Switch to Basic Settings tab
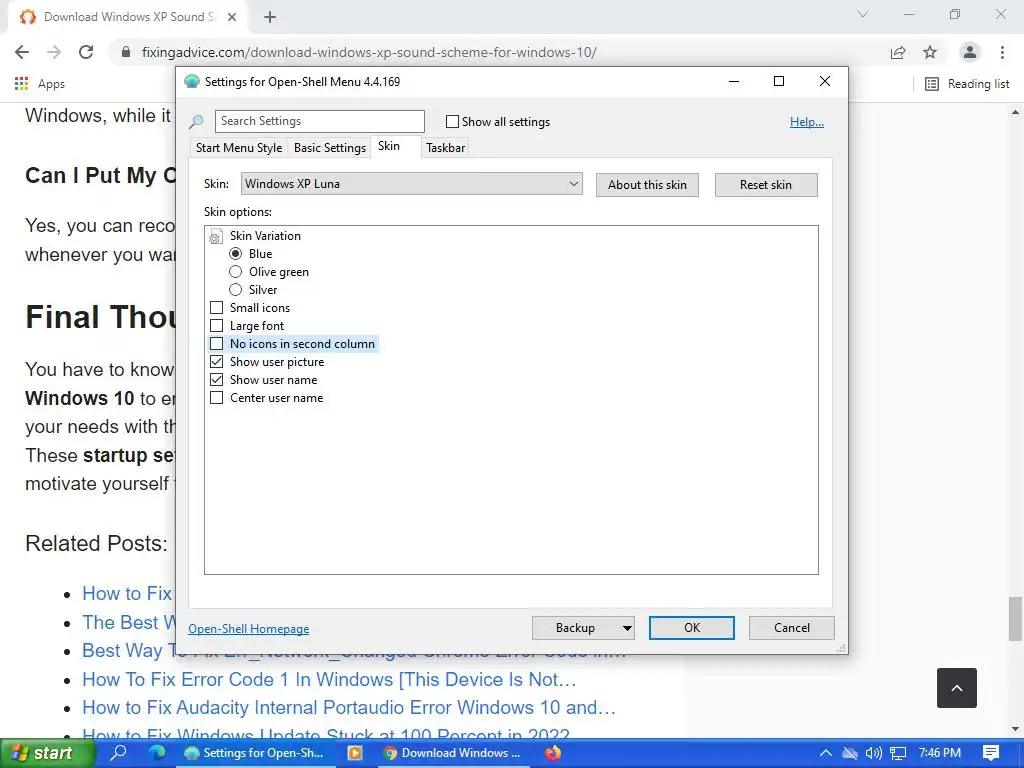This screenshot has height=768, width=1024. pos(330,148)
